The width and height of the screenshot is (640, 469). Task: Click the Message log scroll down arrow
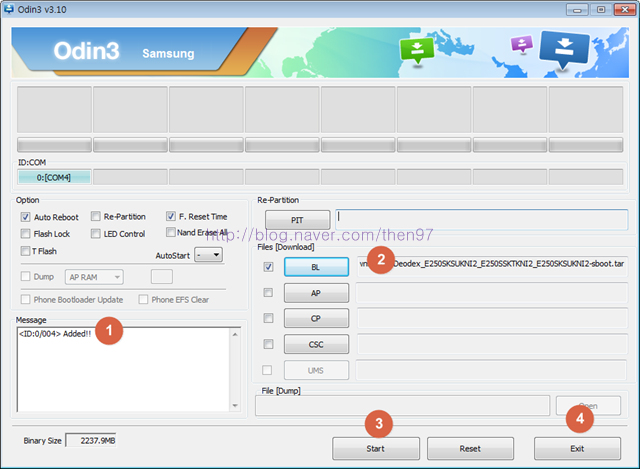click(x=235, y=405)
